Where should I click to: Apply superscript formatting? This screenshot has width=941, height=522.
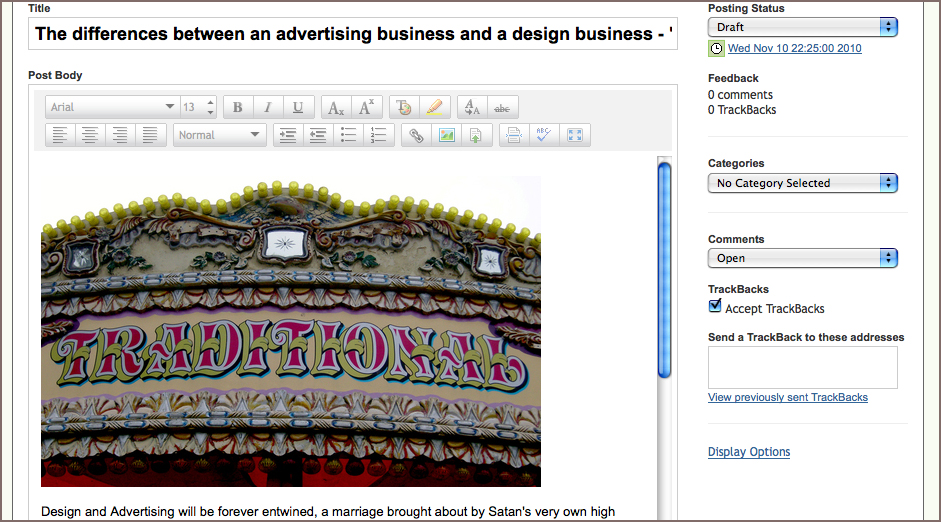point(366,107)
